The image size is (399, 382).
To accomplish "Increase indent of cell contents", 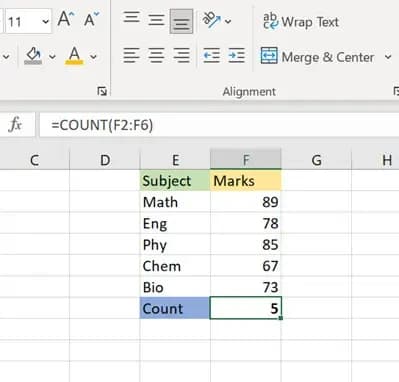I will click(237, 55).
